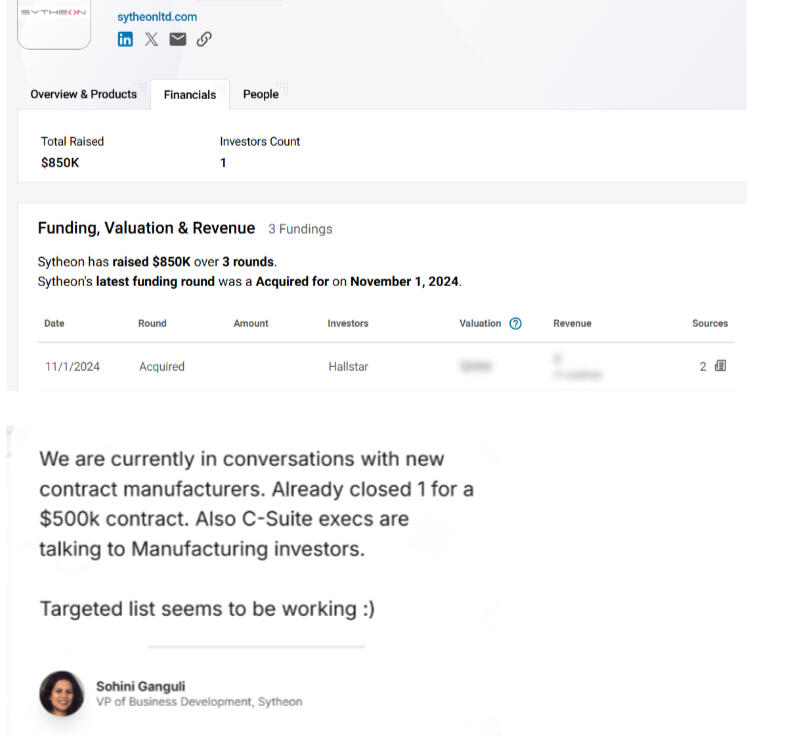This screenshot has width=786, height=736.
Task: Click the Revenue column header
Action: tap(572, 323)
